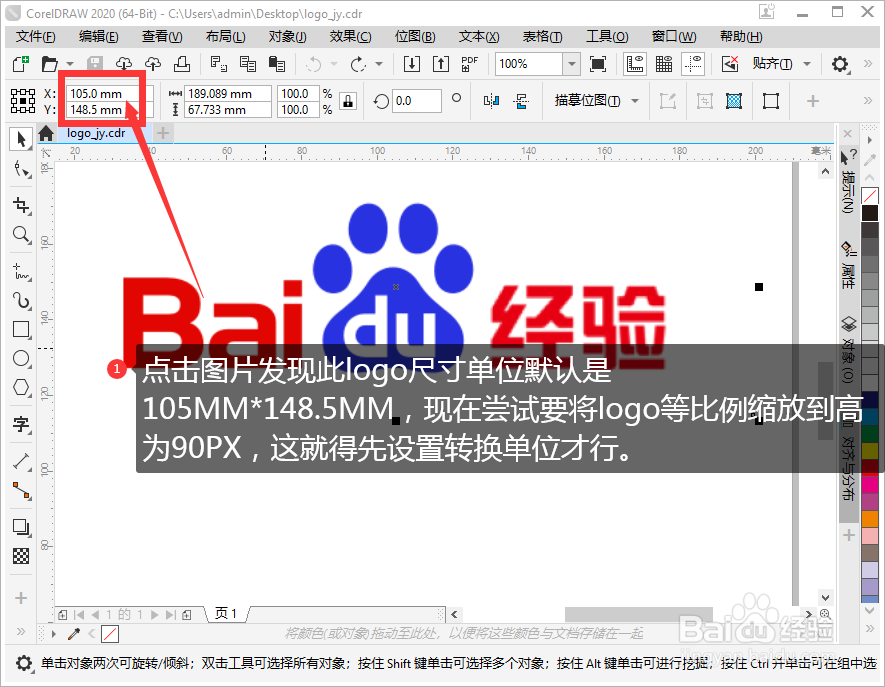Click the 描摹位图(T) button
The image size is (885, 687).
point(587,101)
